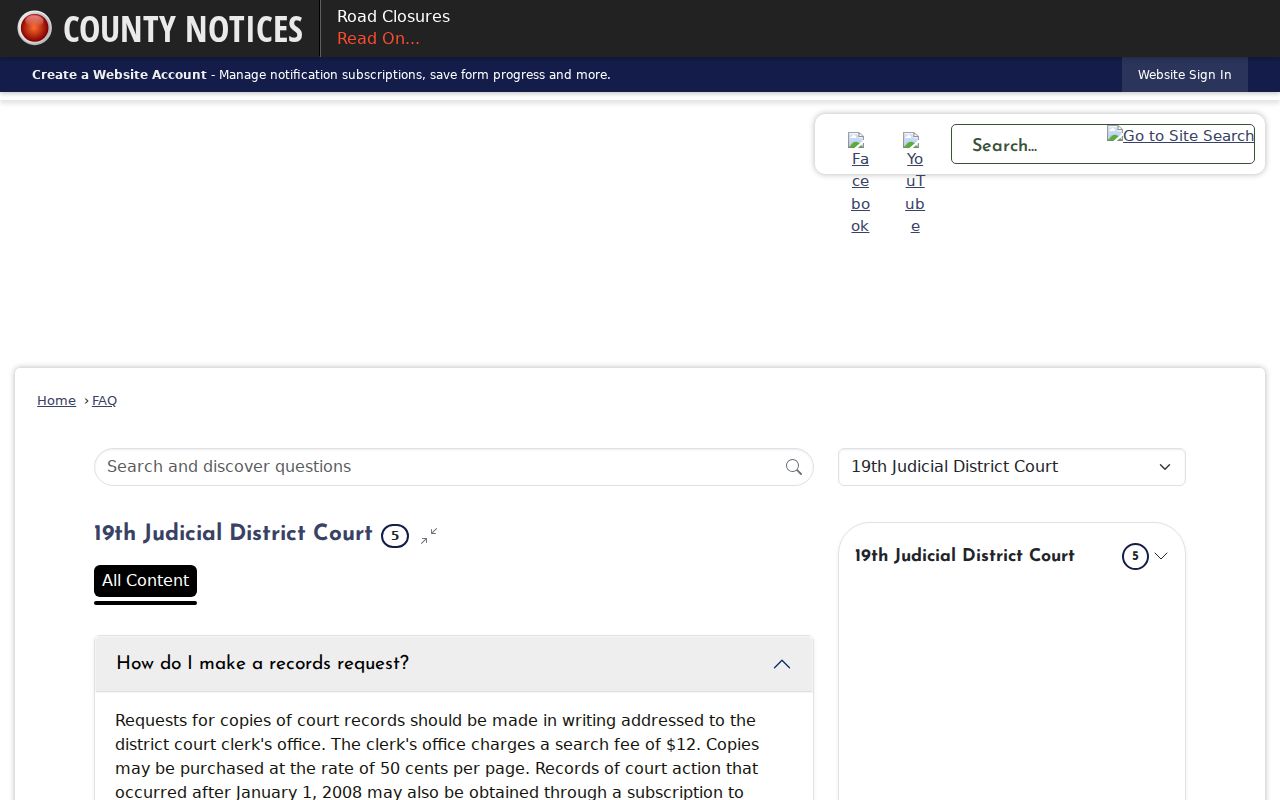Screen dimensions: 1280x800
Task: Click the Create a Website Account link
Action: pos(119,75)
